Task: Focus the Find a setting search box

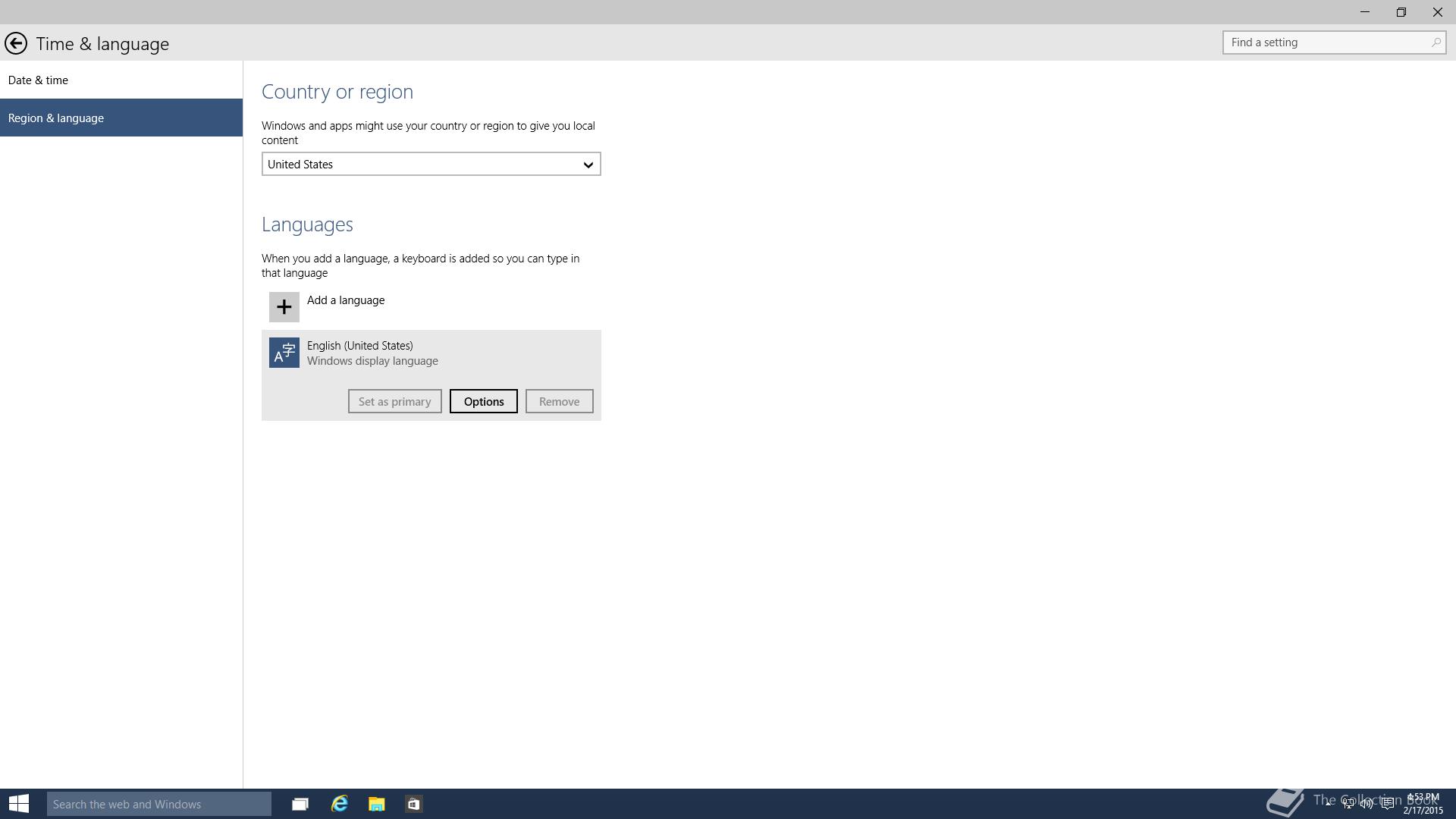Action: [x=1334, y=42]
